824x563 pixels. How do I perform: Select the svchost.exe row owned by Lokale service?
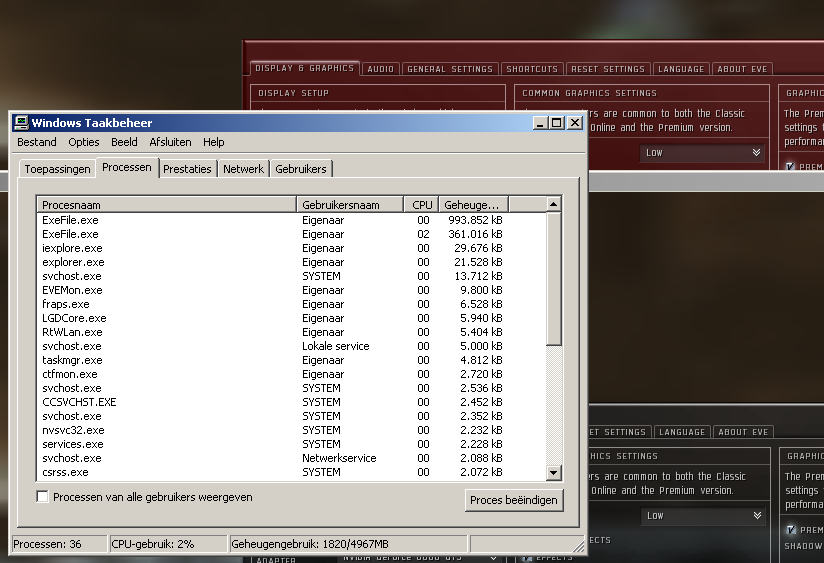291,346
